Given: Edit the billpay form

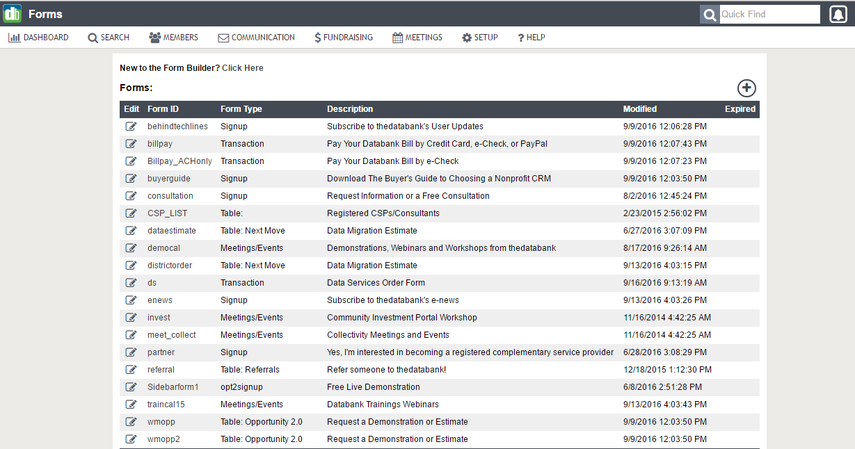Looking at the screenshot, I should click(131, 143).
